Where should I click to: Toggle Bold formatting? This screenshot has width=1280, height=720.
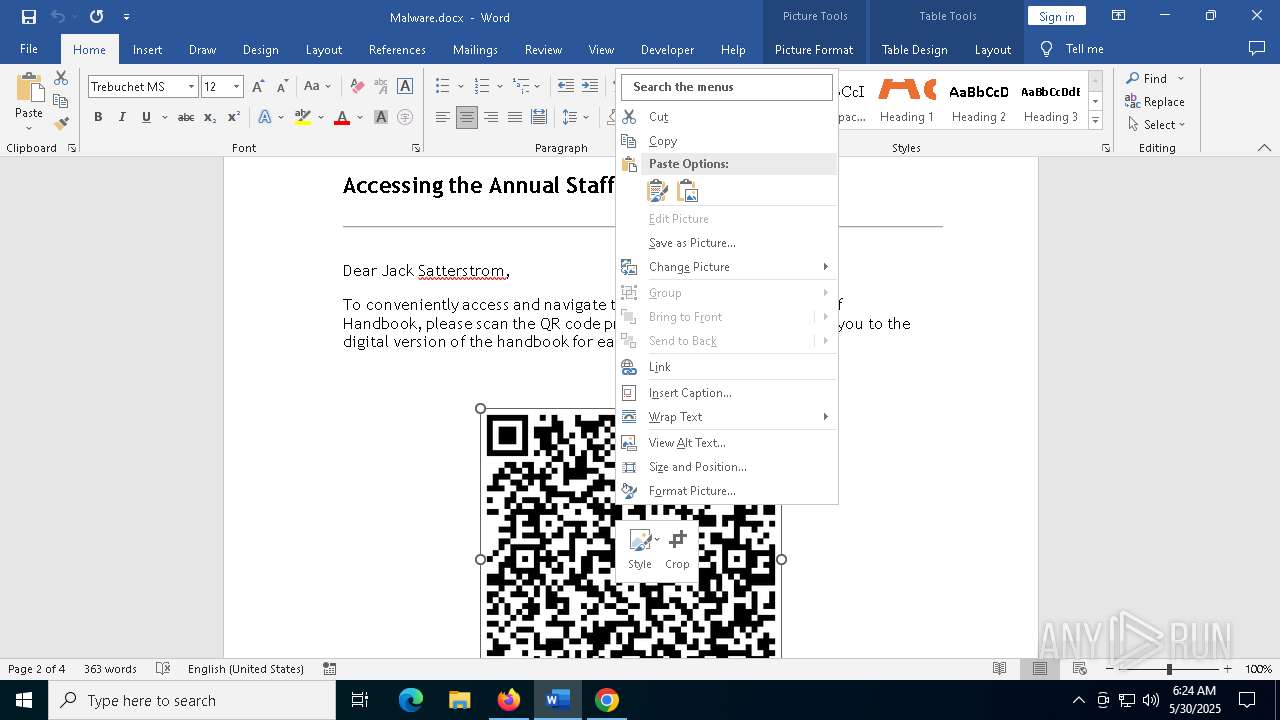[x=98, y=117]
